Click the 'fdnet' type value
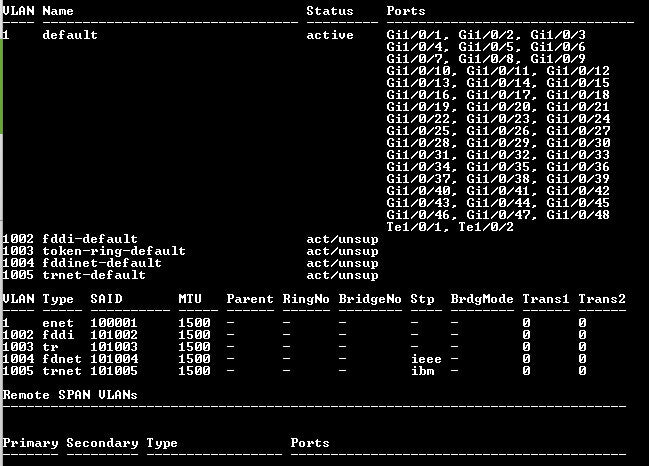The image size is (649, 466). pos(62,359)
